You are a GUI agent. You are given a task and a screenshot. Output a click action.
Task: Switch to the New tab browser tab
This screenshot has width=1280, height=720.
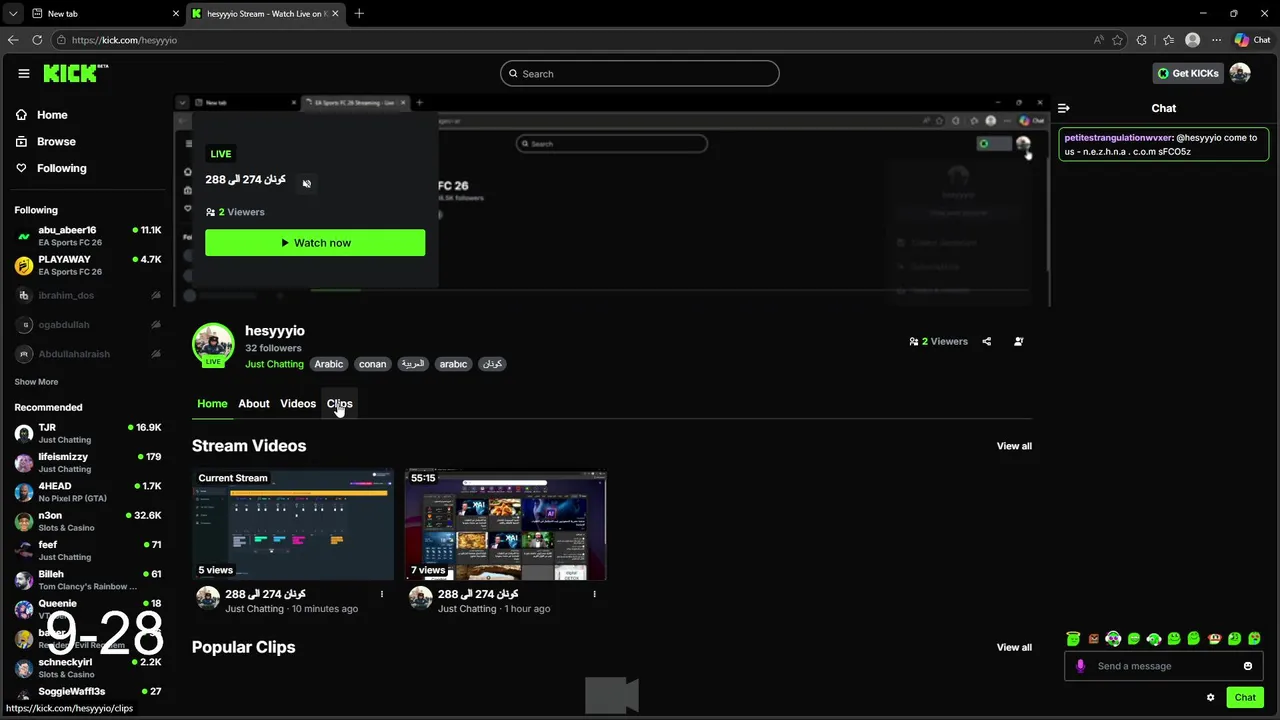[105, 13]
